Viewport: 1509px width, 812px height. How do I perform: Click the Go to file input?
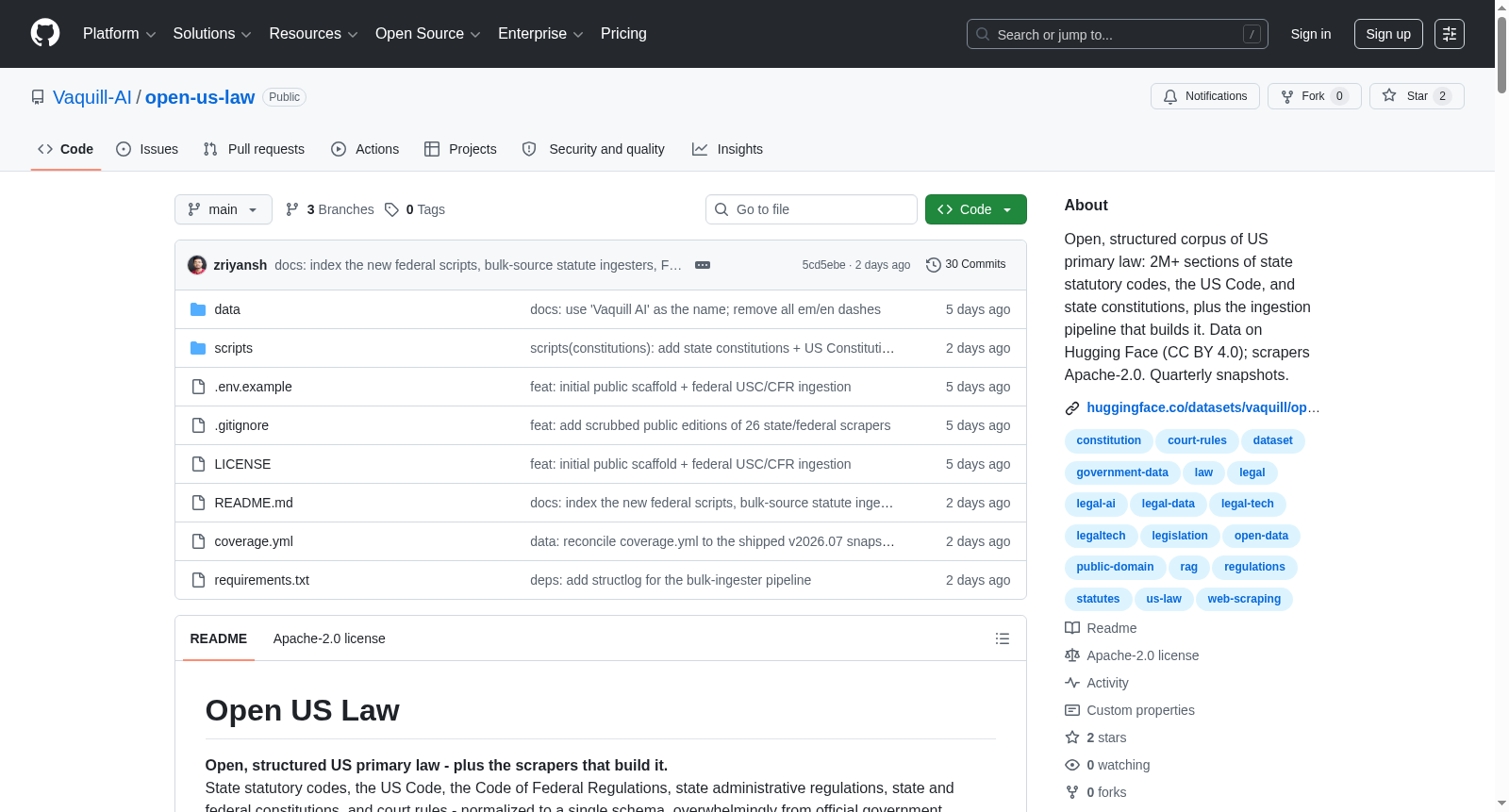pos(811,209)
